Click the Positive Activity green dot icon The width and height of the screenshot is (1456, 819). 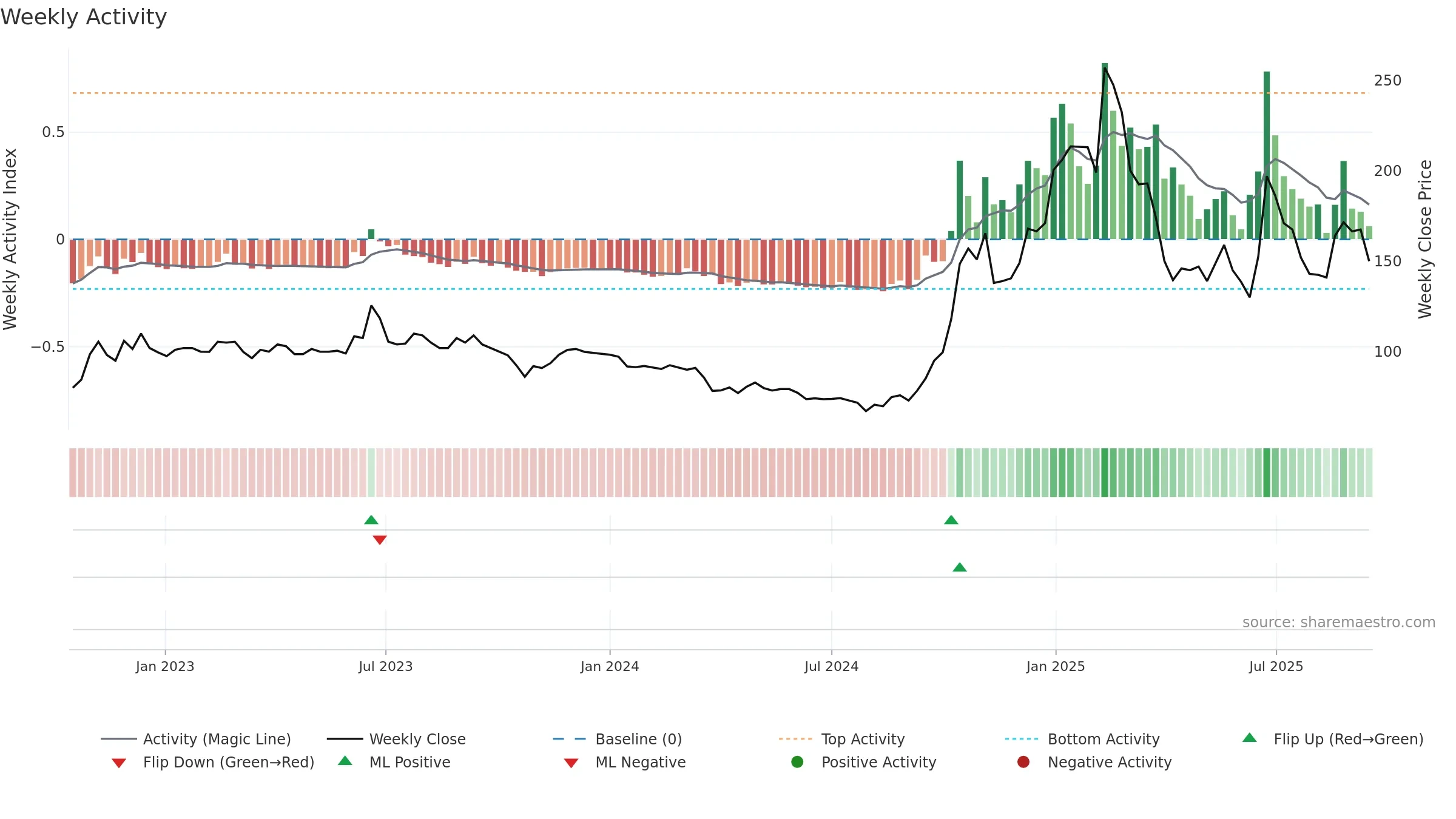pos(797,762)
